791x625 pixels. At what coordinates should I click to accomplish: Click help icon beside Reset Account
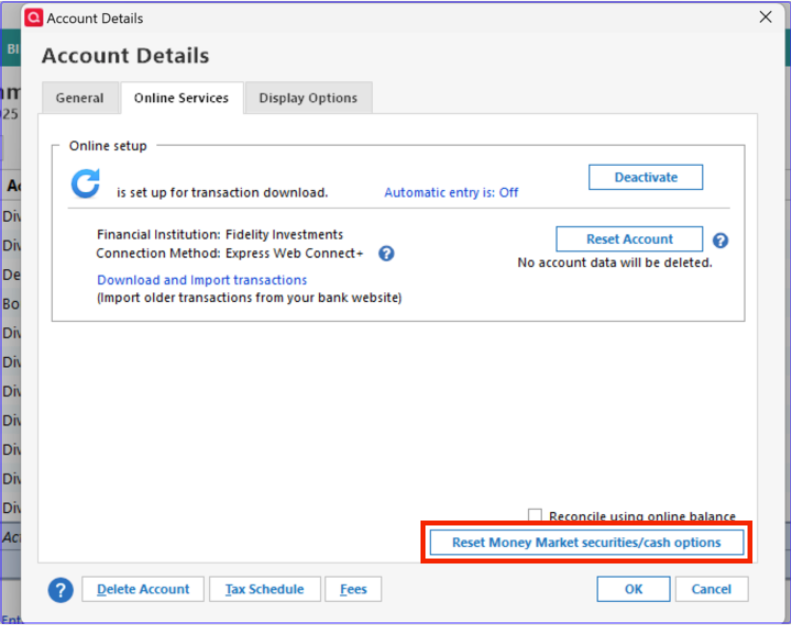click(720, 241)
